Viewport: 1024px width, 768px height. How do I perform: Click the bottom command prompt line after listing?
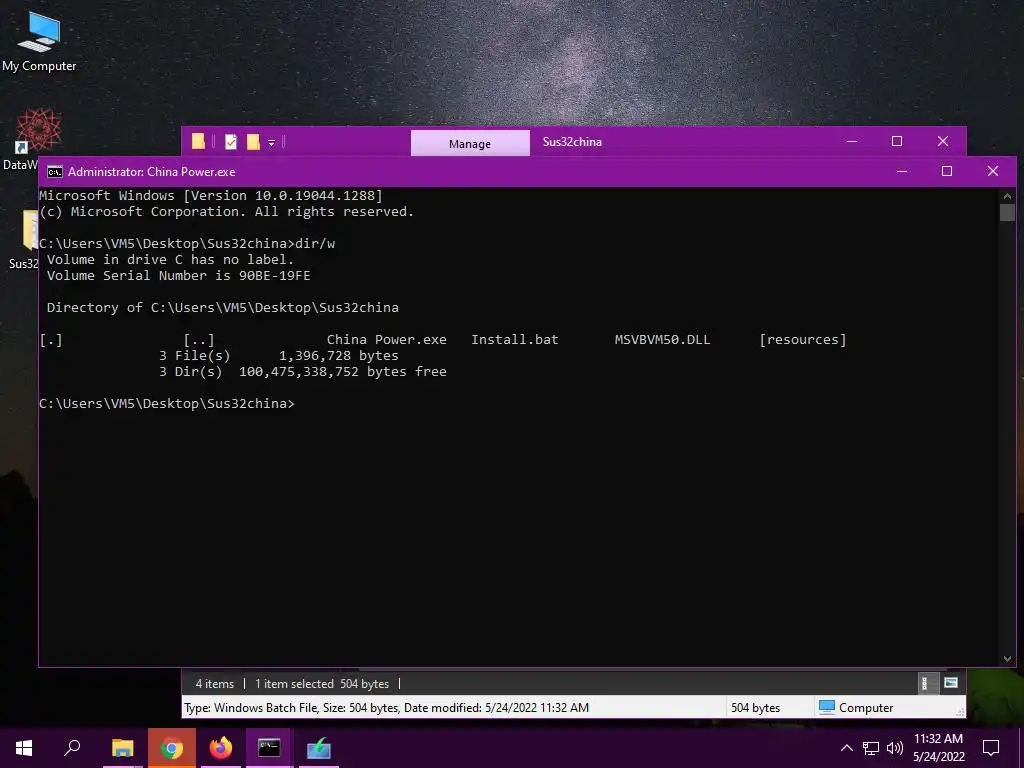167,404
